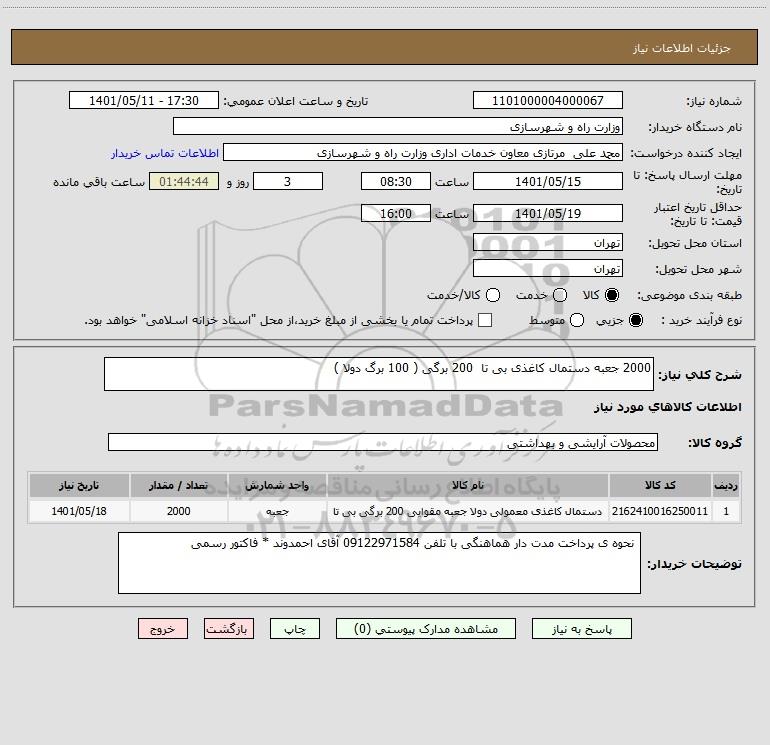The image size is (770, 745).
Task: Click the نوع فرآیند خرید label
Action: (x=701, y=320)
